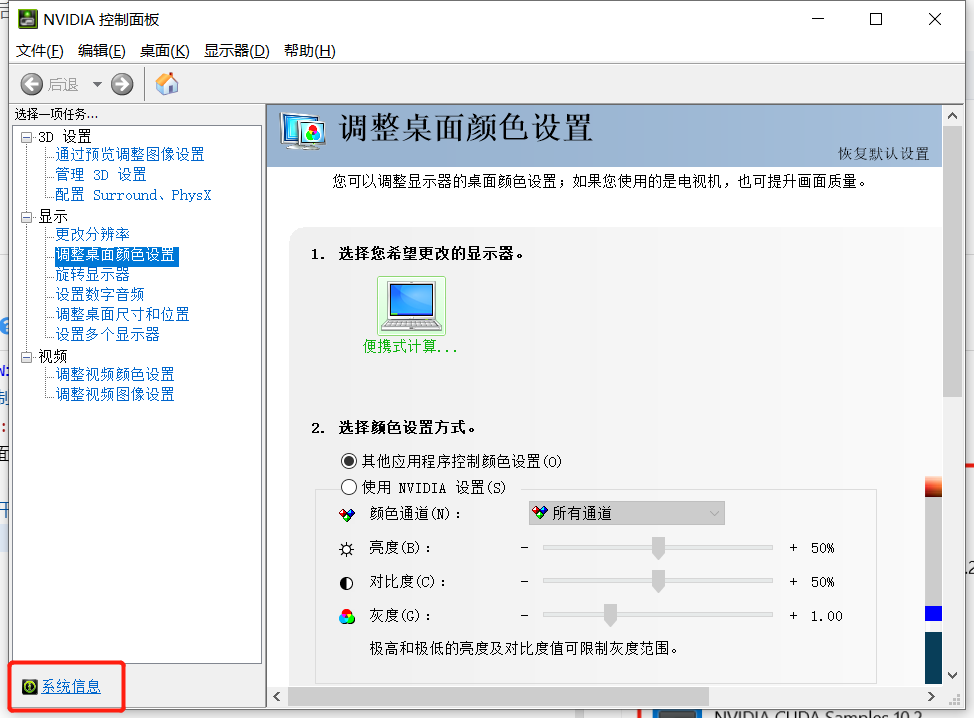
Task: Click the 视频 category label
Action: coord(53,356)
